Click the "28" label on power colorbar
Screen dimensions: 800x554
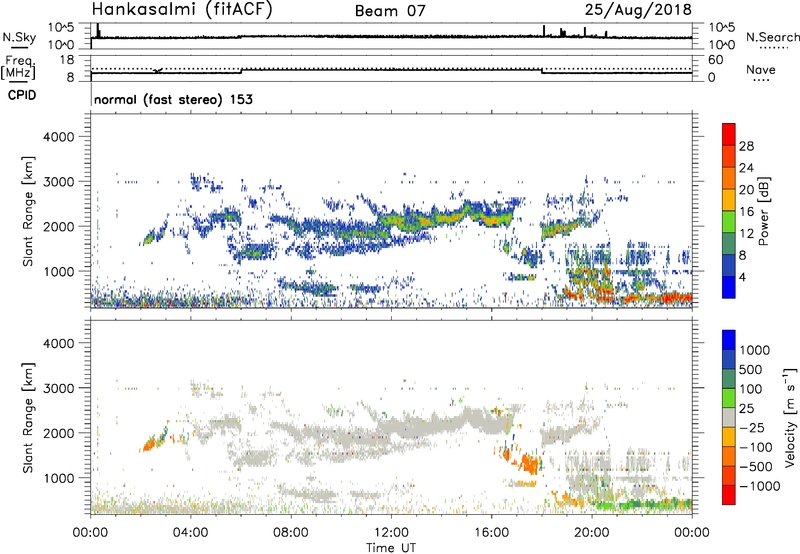point(746,146)
